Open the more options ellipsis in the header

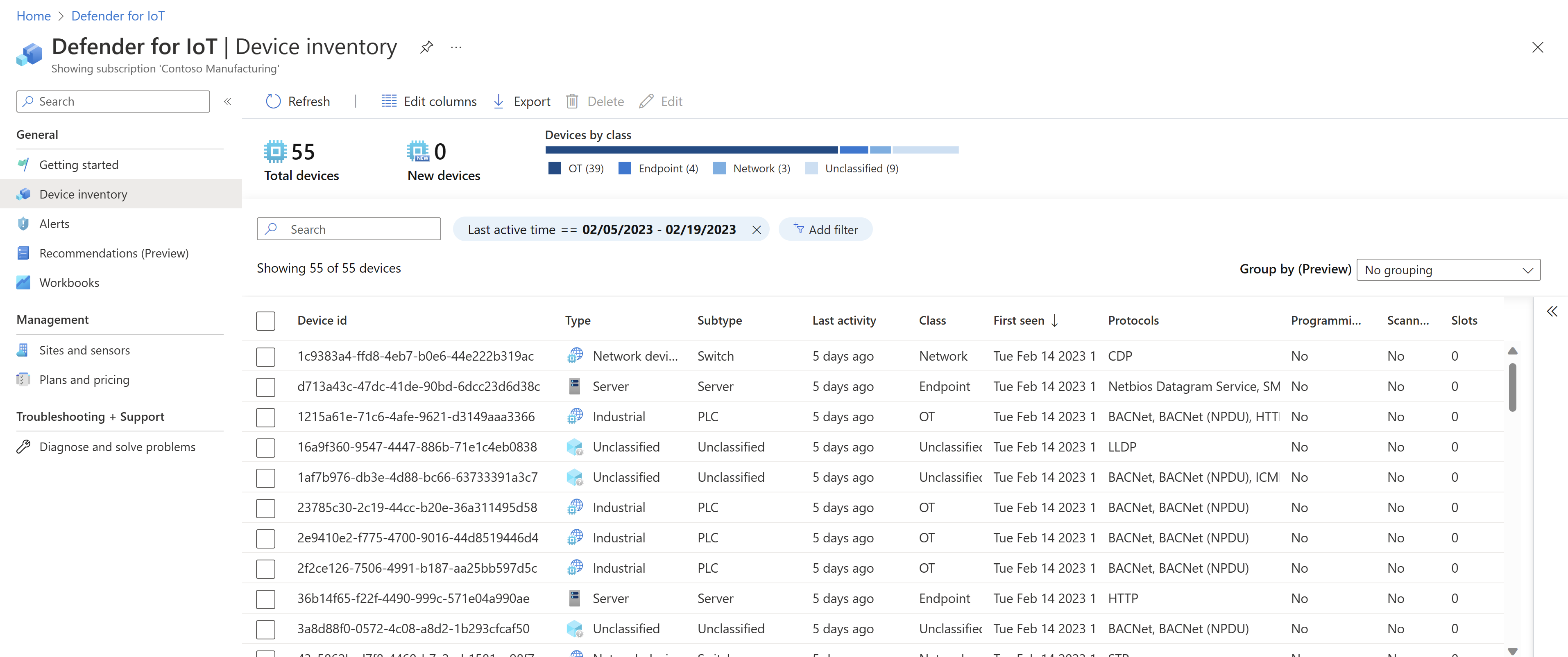click(x=456, y=47)
